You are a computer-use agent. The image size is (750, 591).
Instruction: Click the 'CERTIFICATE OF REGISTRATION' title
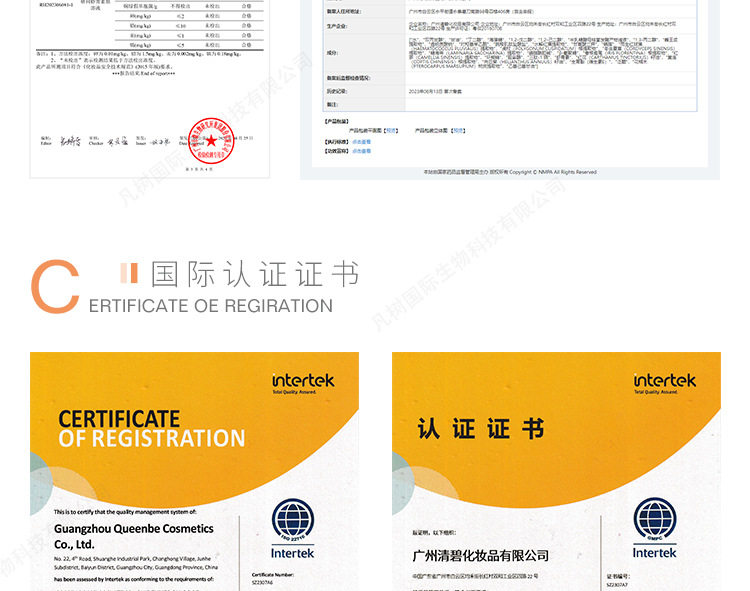click(x=152, y=429)
